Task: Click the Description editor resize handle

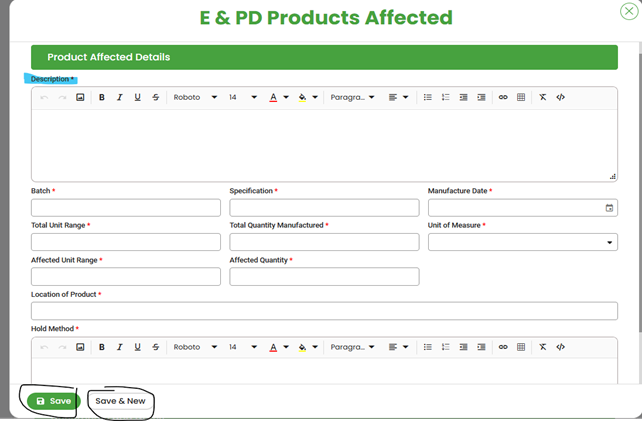Action: coord(613,177)
